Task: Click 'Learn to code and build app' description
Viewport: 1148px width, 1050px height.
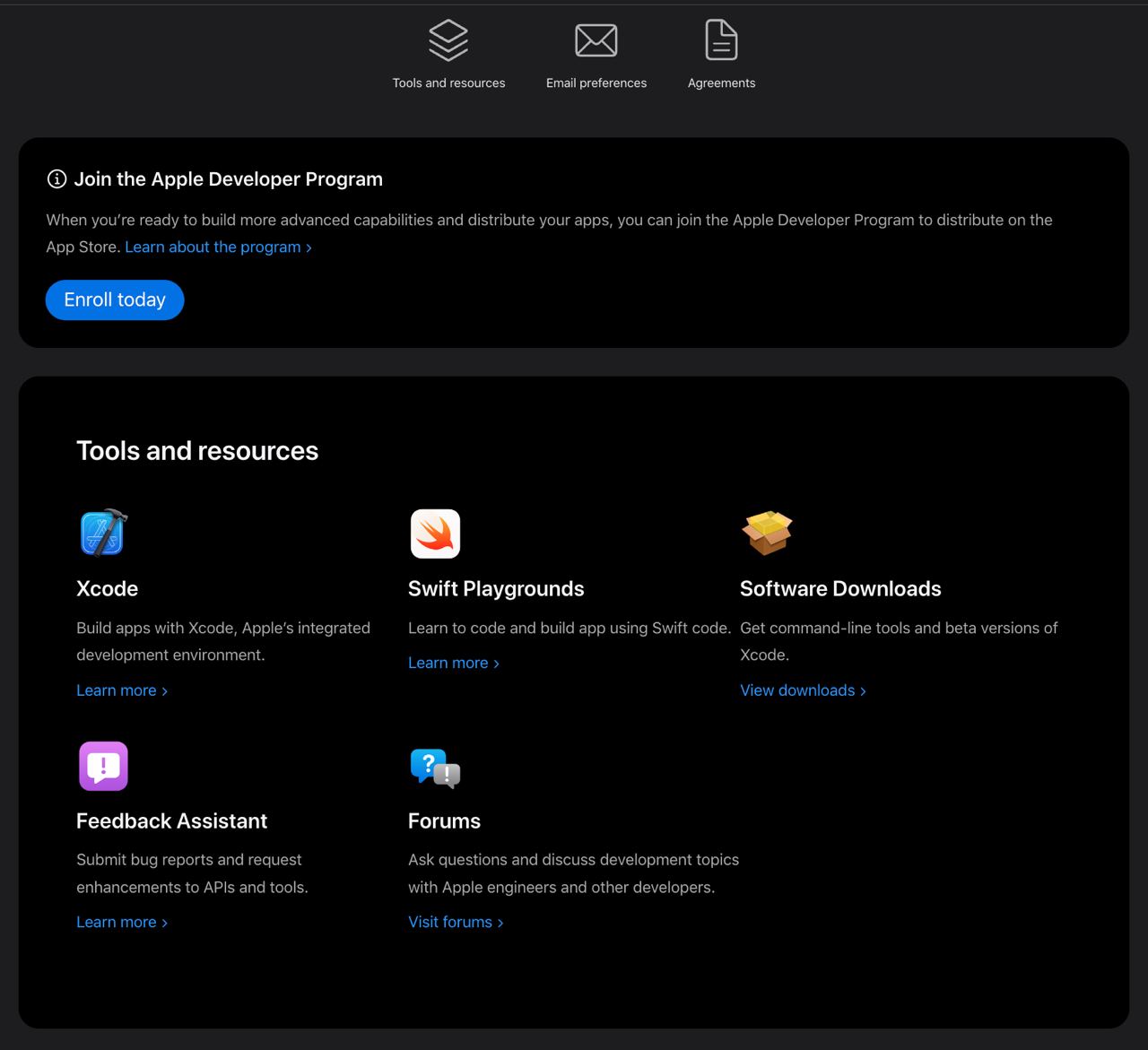Action: pyautogui.click(x=570, y=628)
